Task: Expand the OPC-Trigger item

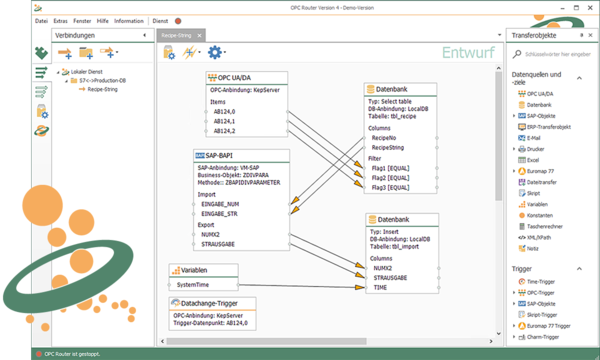Action: (514, 293)
